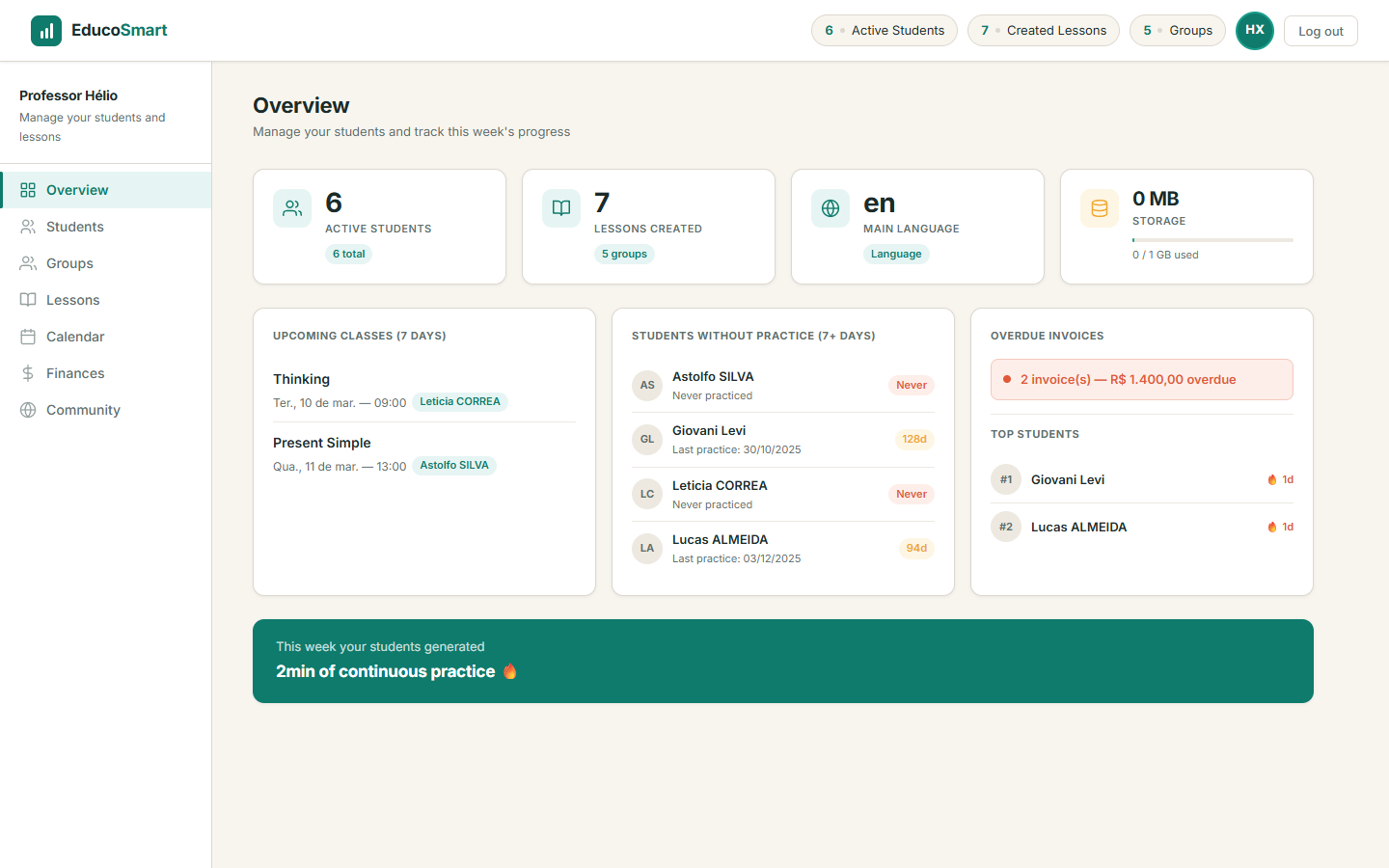Open the overdue invoices alert
This screenshot has width=1389, height=868.
click(1141, 379)
